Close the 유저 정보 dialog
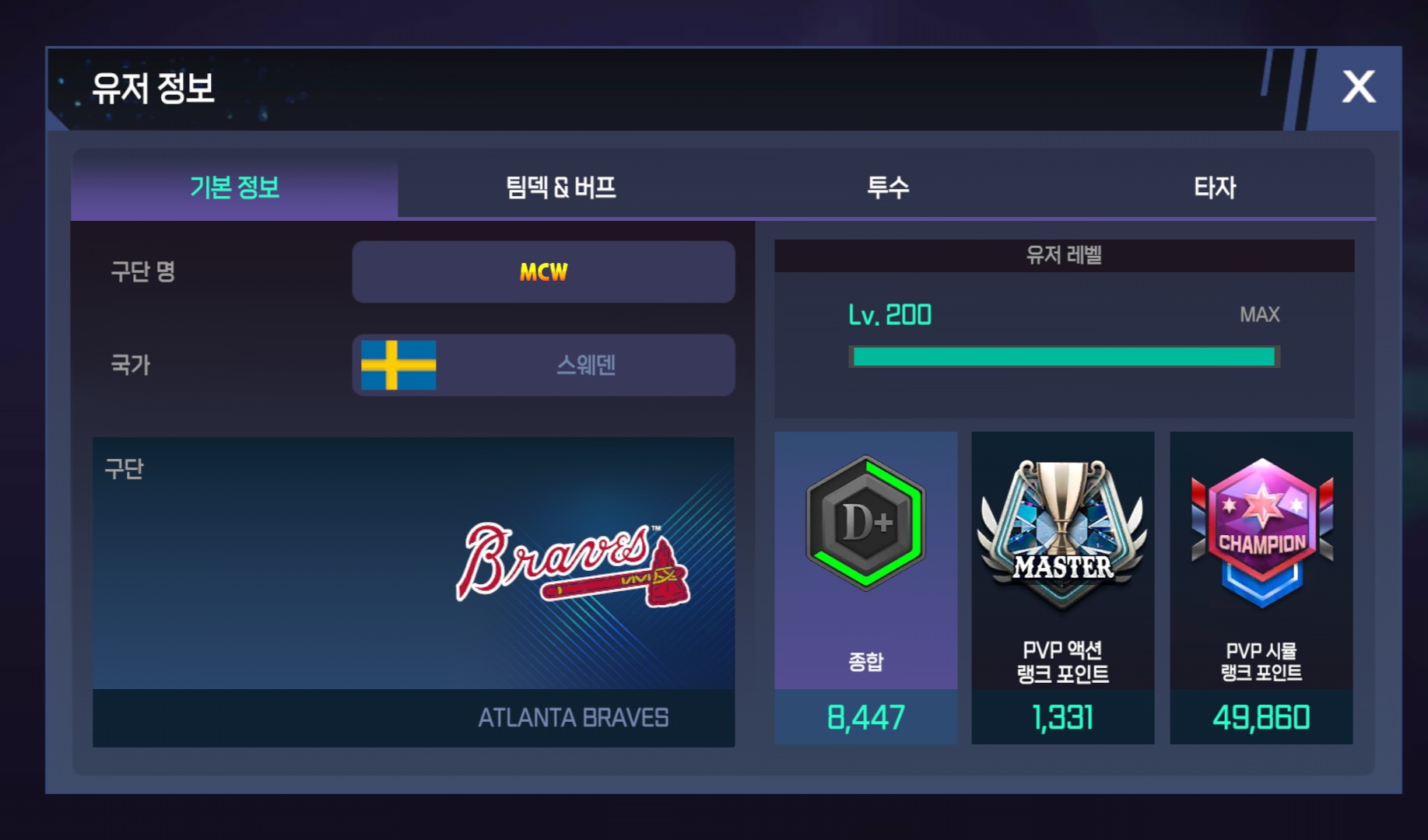Screen dimensions: 1428x840 click(1359, 86)
